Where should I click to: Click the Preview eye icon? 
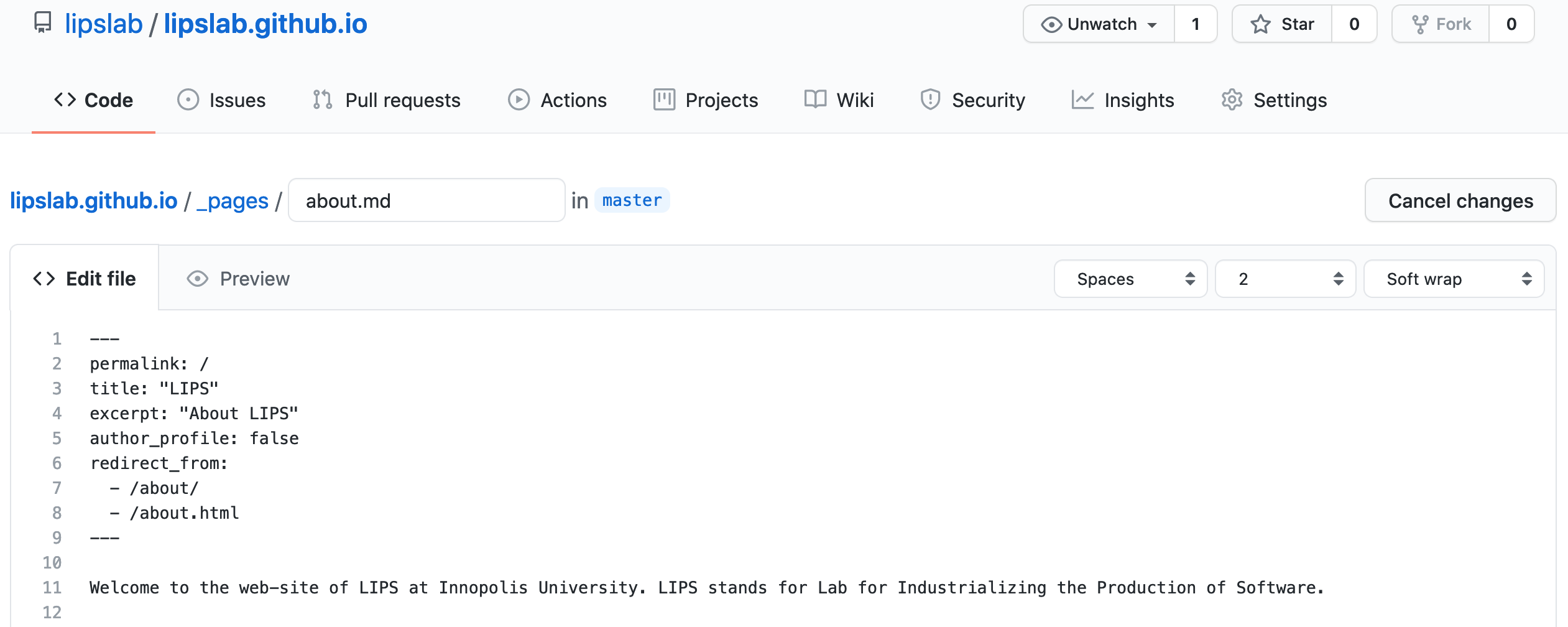pyautogui.click(x=197, y=279)
